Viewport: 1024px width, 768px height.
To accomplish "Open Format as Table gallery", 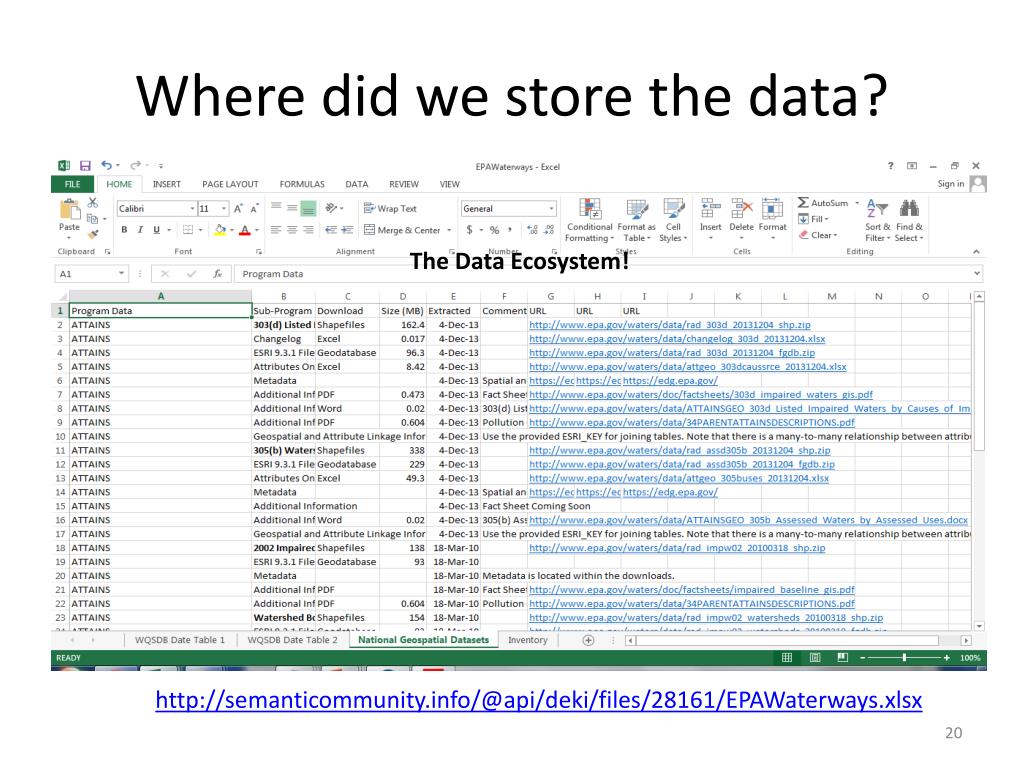I will tap(636, 220).
